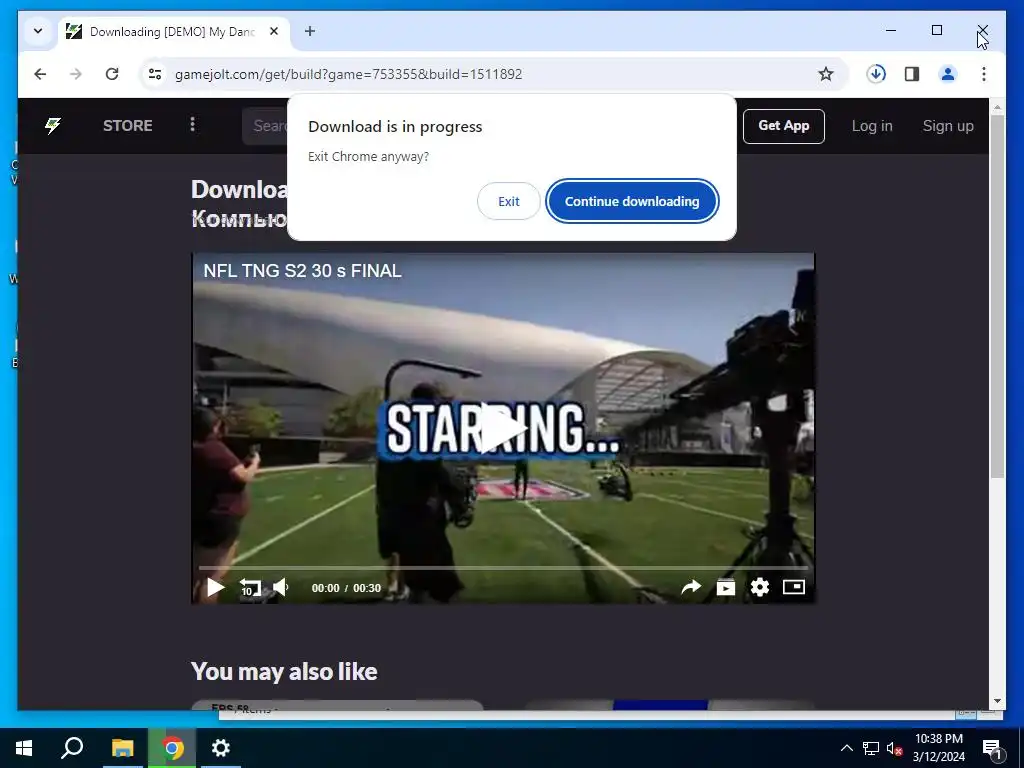This screenshot has width=1024, height=768.
Task: Click the page vertical scrollbar thumb
Action: [x=997, y=295]
